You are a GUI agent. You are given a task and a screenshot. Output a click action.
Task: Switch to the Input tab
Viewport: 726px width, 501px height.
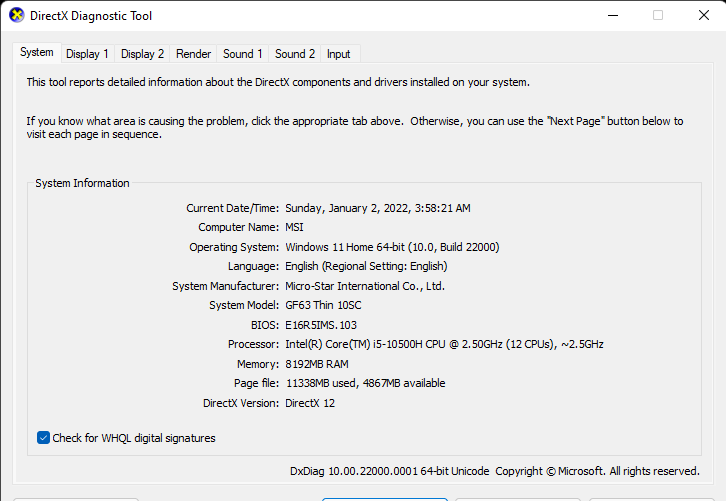[x=338, y=54]
